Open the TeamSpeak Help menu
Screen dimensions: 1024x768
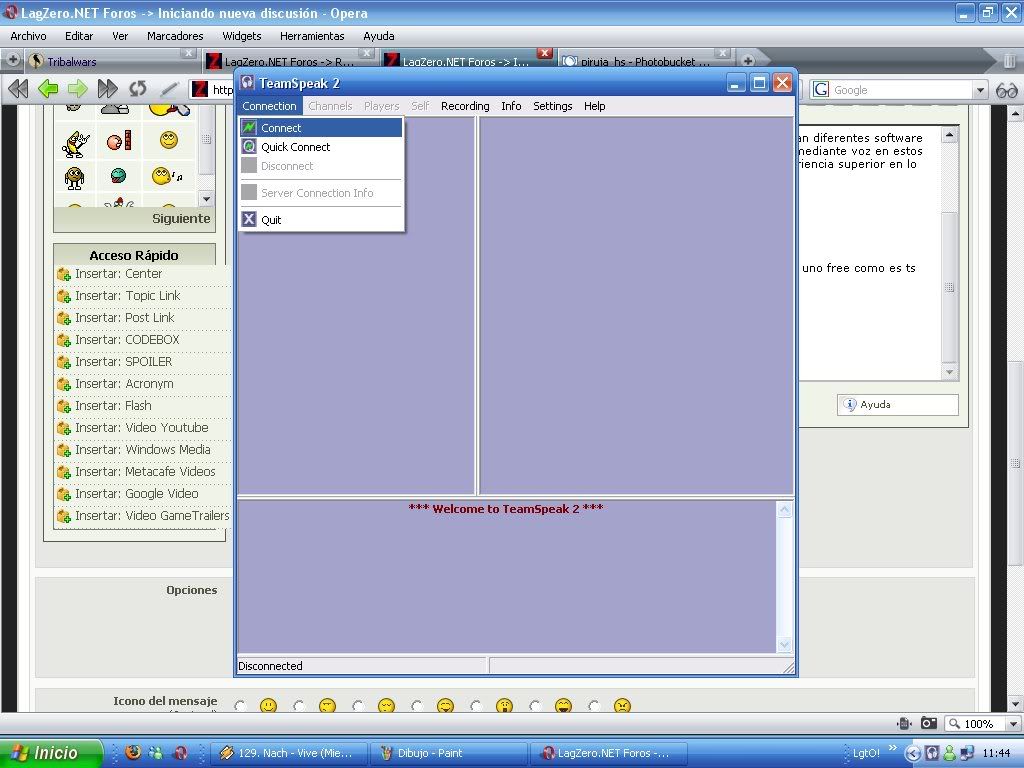[x=594, y=106]
